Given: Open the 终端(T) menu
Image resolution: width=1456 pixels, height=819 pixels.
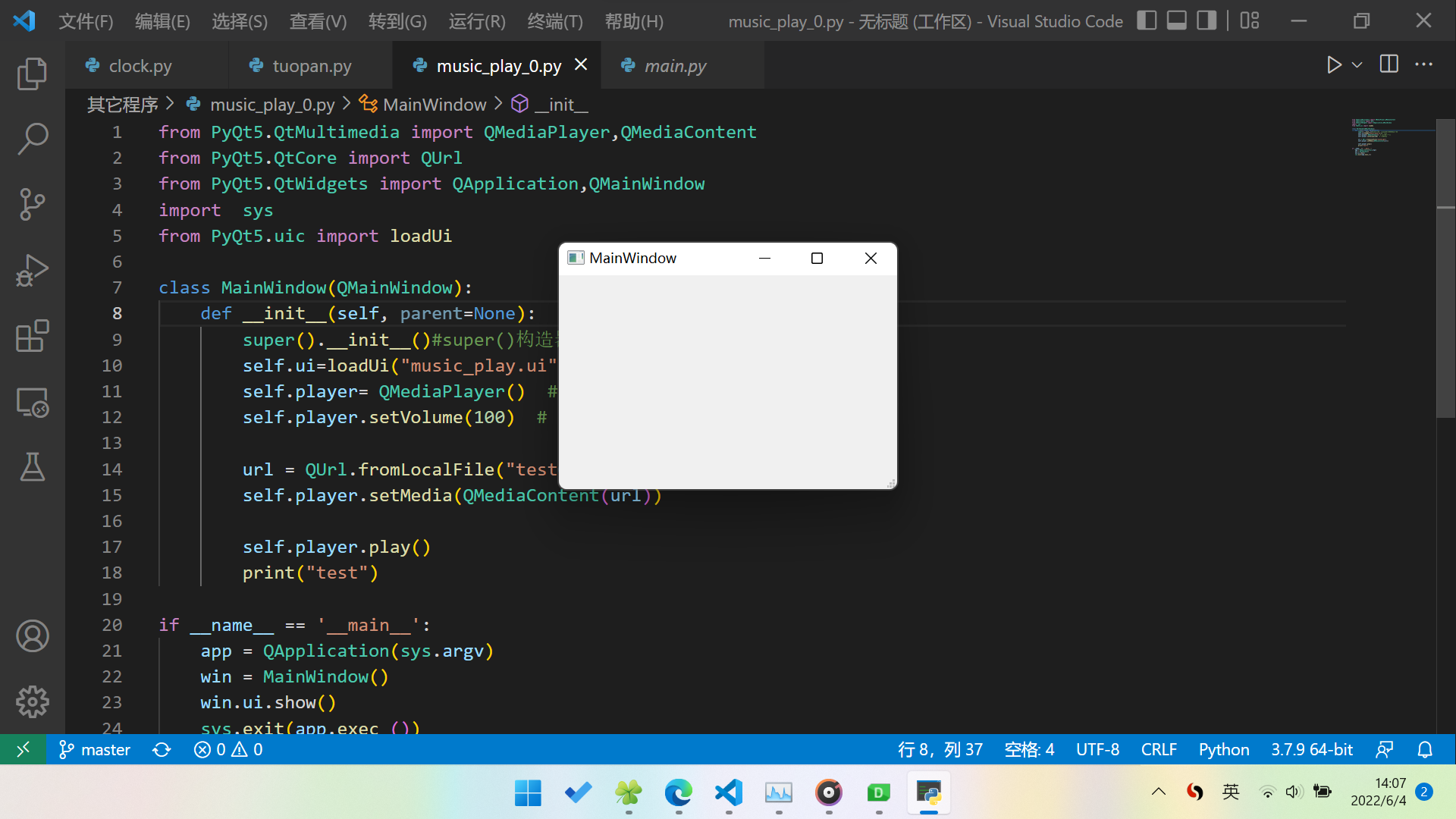Looking at the screenshot, I should click(555, 21).
